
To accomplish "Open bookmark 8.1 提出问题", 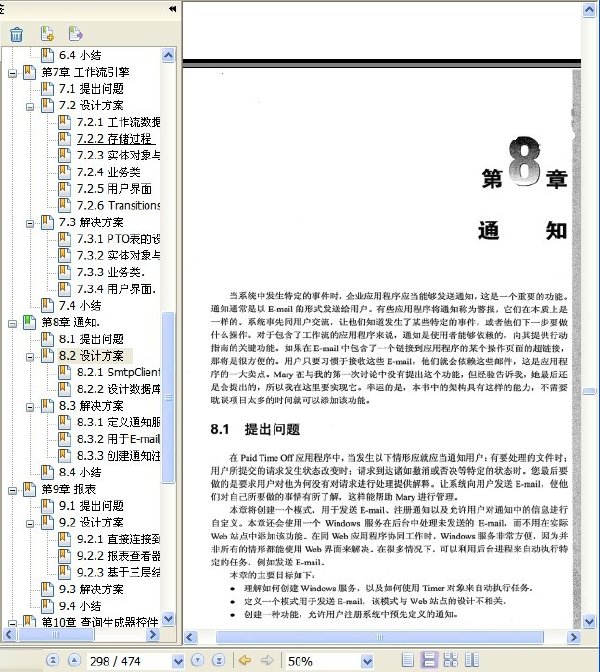I will click(x=91, y=339).
